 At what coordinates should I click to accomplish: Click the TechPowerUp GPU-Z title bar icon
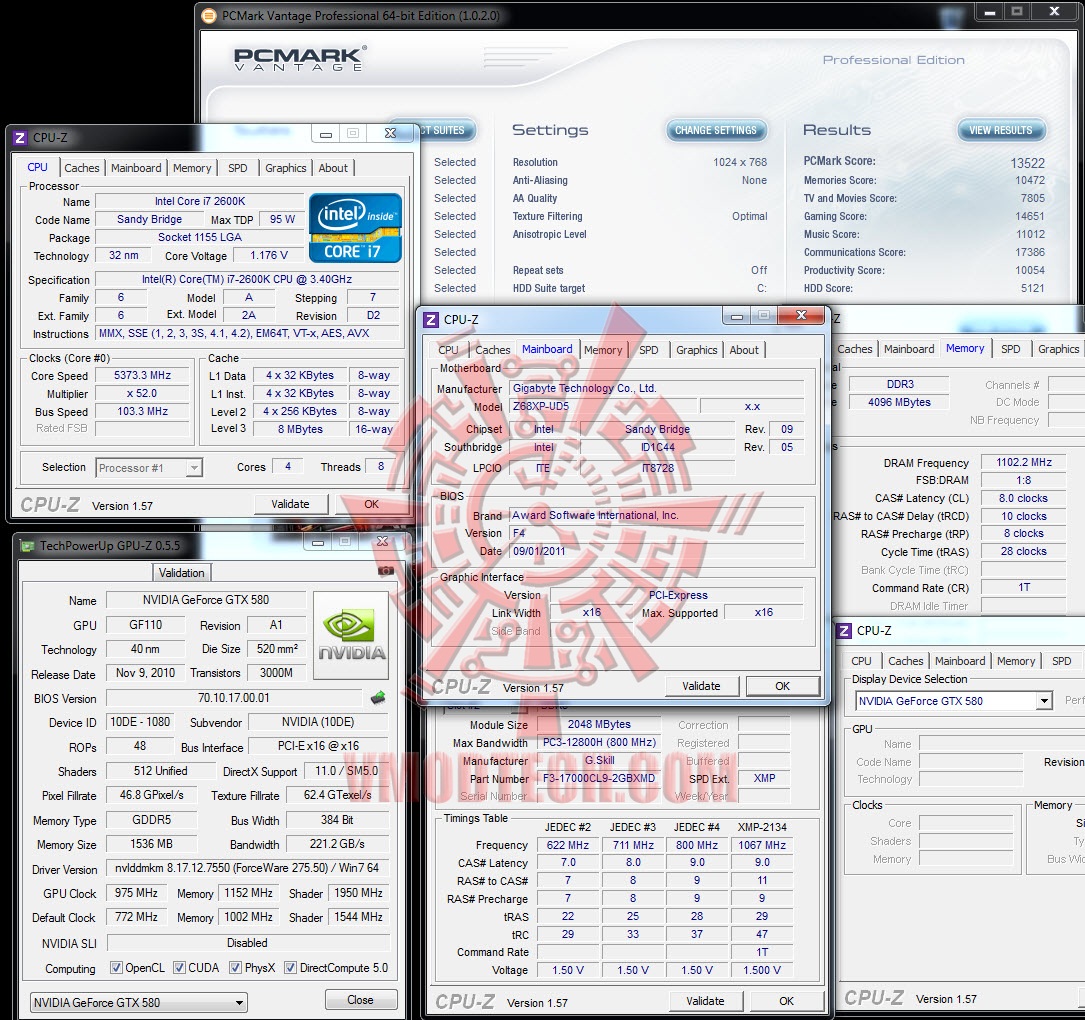click(x=26, y=546)
